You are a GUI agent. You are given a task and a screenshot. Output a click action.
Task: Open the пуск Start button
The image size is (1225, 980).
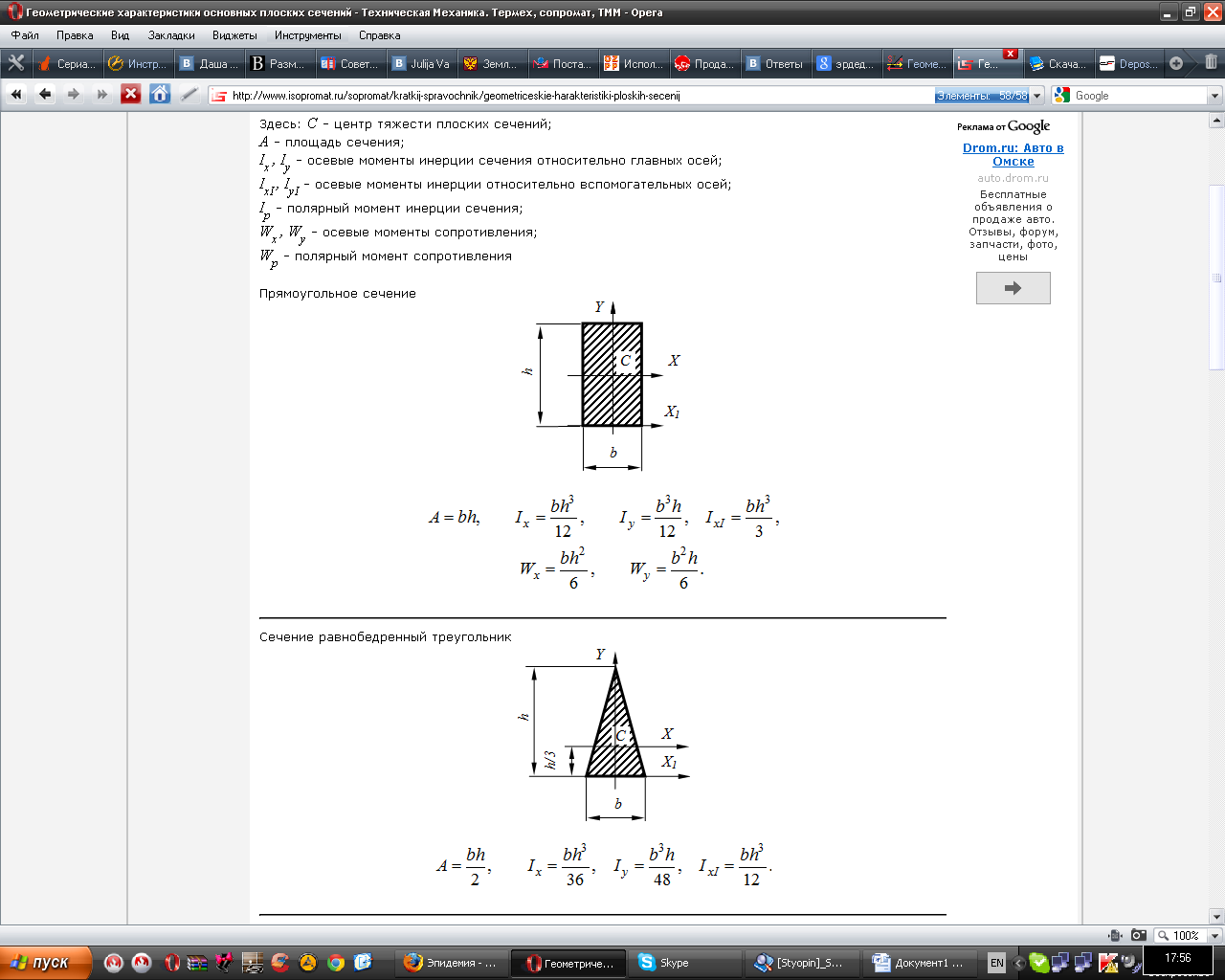(46, 963)
